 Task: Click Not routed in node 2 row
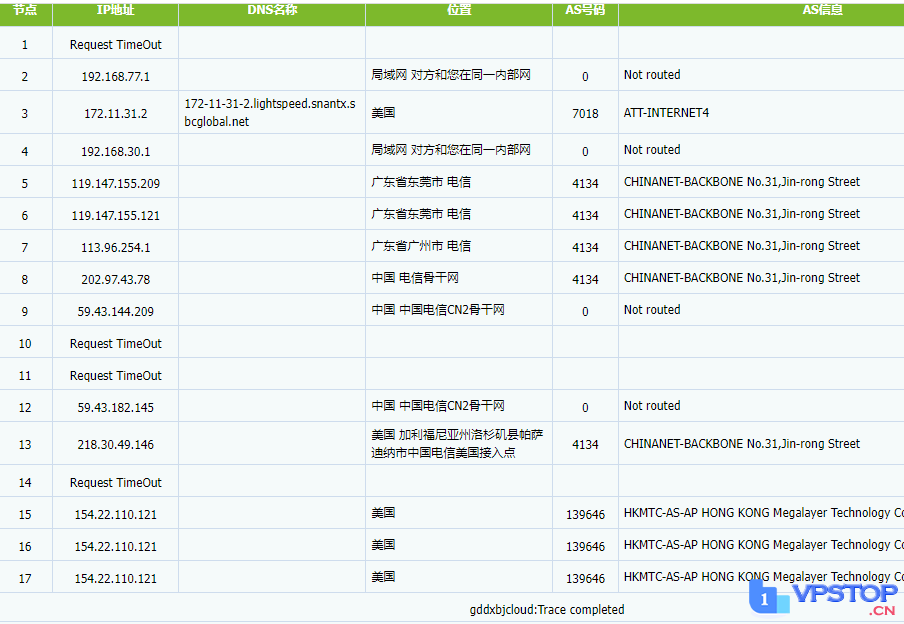[x=652, y=74]
